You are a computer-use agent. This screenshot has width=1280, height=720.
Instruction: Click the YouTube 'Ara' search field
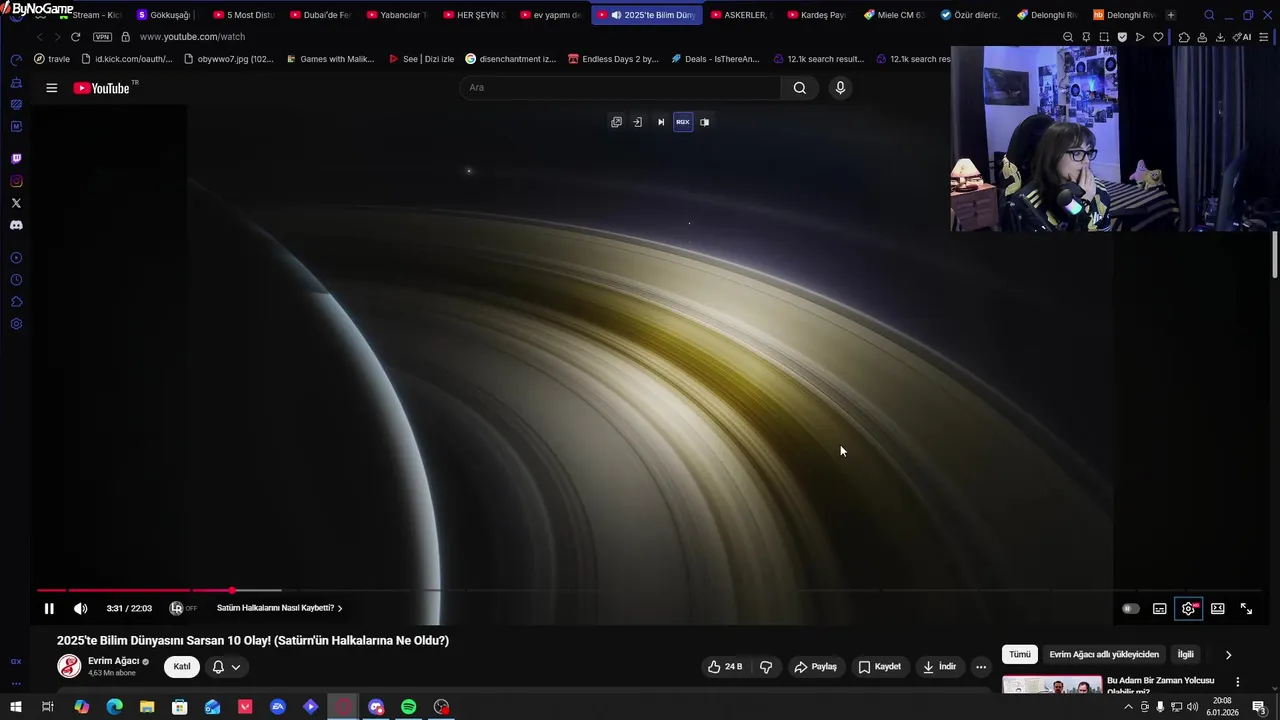pos(620,88)
